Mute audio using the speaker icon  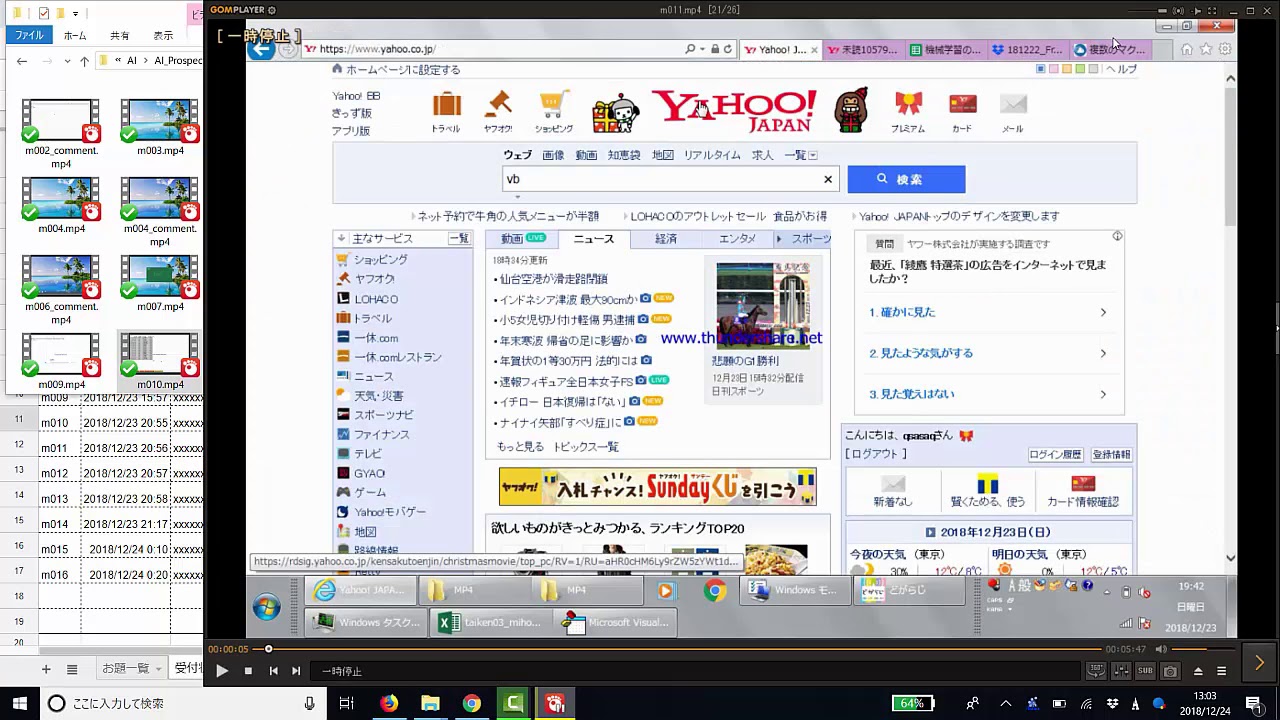[x=1161, y=649]
